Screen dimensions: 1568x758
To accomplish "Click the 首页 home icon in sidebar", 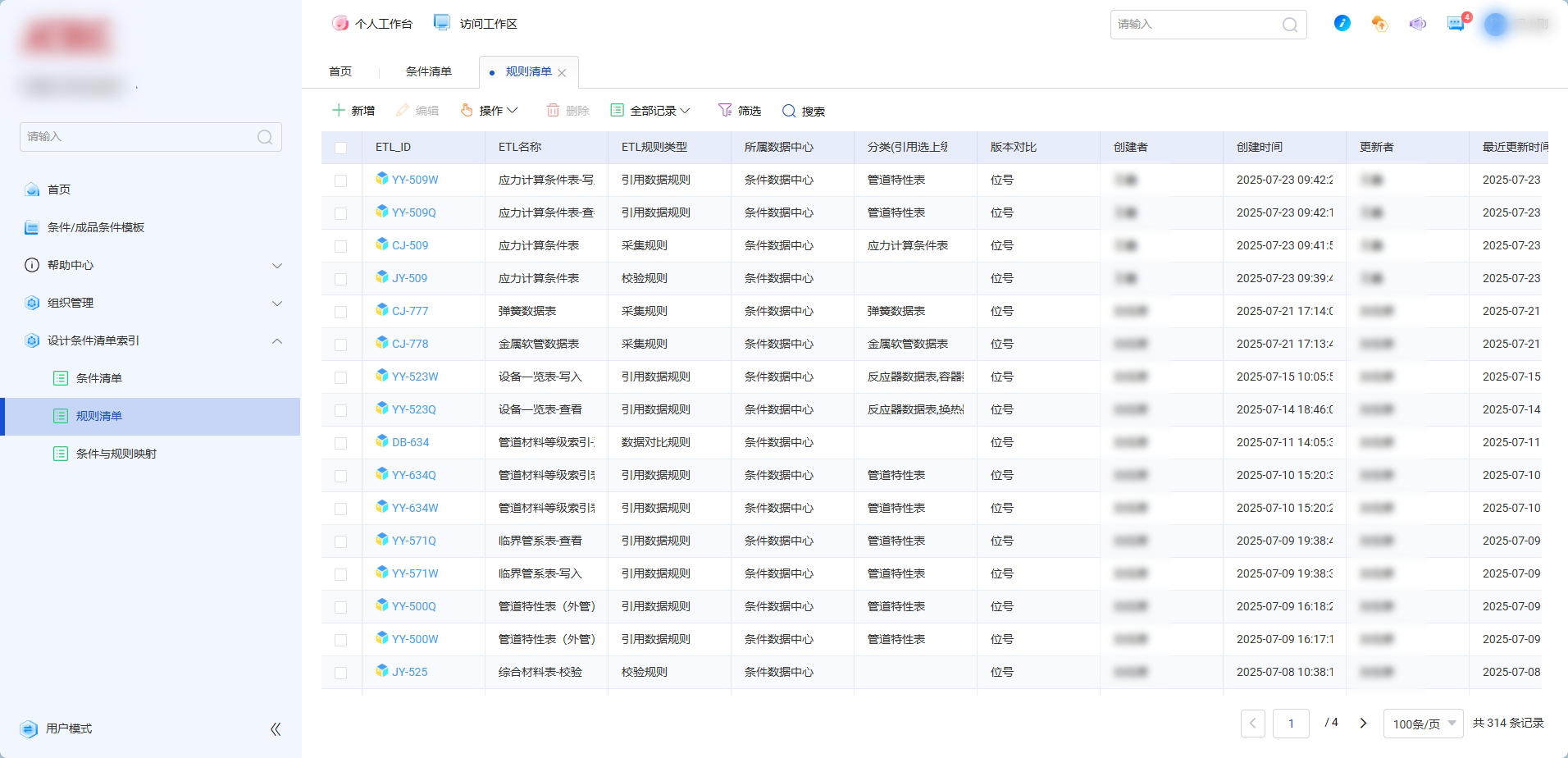I will coord(32,189).
